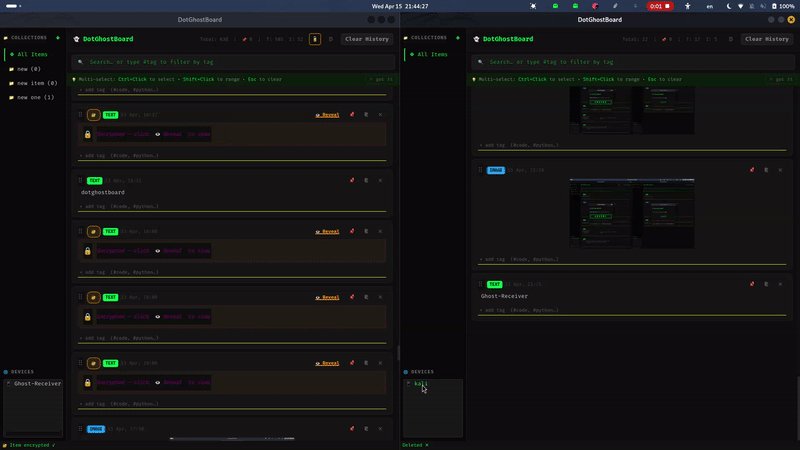This screenshot has width=800, height=450.
Task: Clear History in the left DotGhostBoard window
Action: 367,39
